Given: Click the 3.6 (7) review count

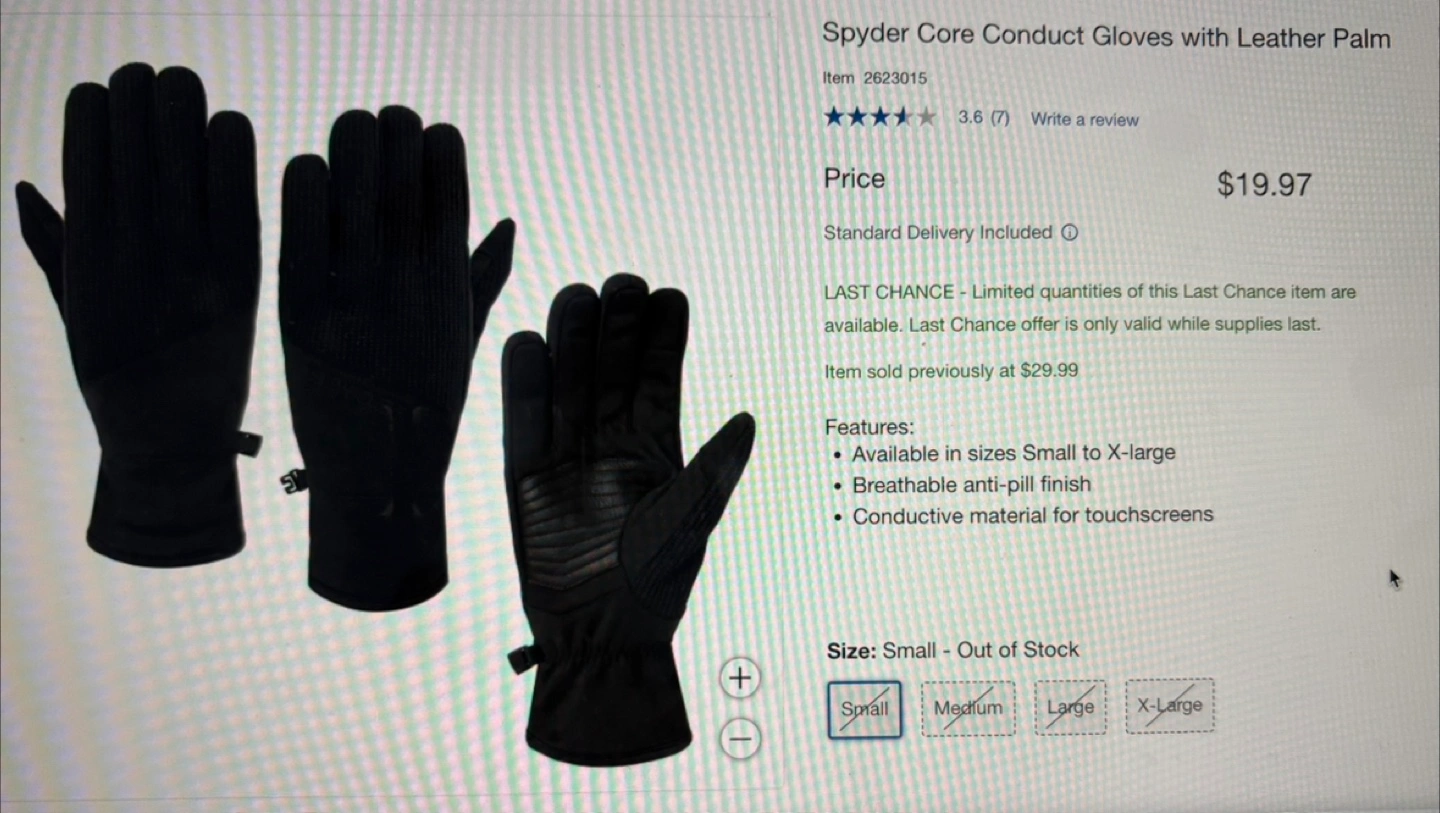Looking at the screenshot, I should click(x=984, y=118).
